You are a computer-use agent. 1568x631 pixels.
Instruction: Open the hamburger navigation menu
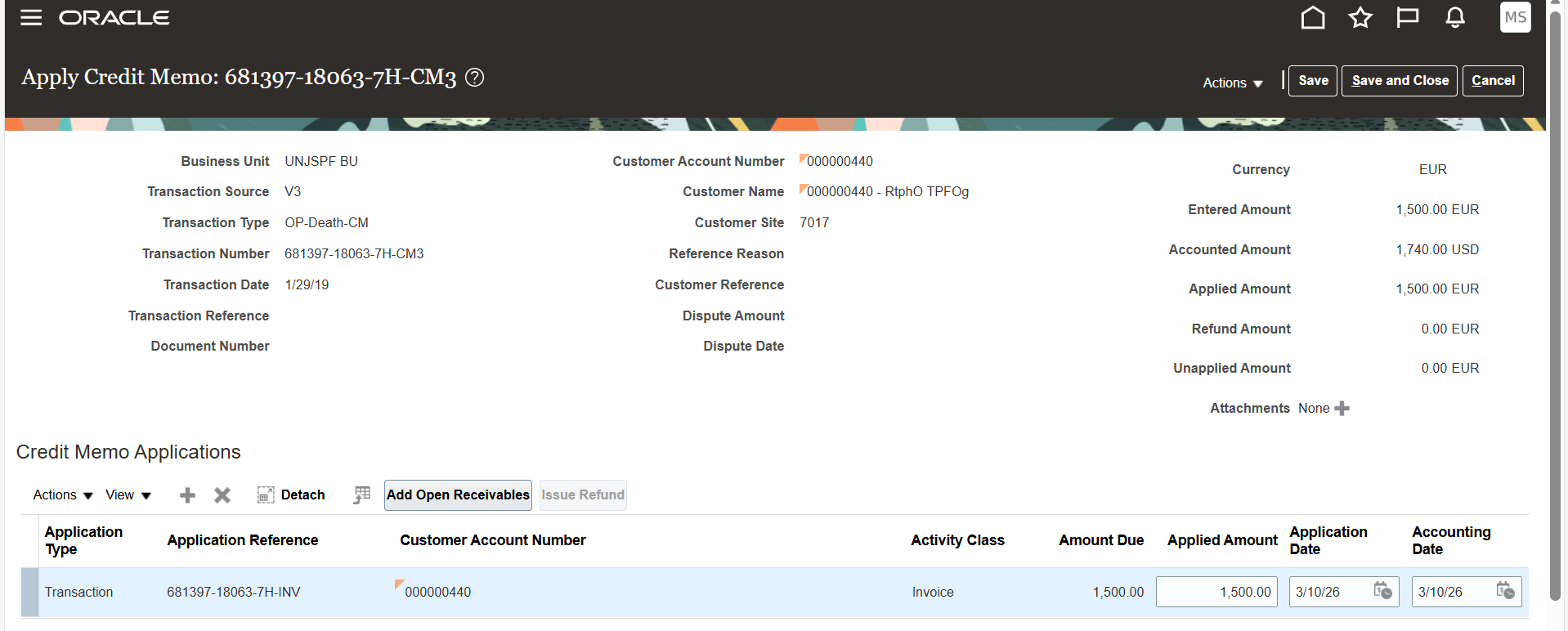tap(31, 17)
